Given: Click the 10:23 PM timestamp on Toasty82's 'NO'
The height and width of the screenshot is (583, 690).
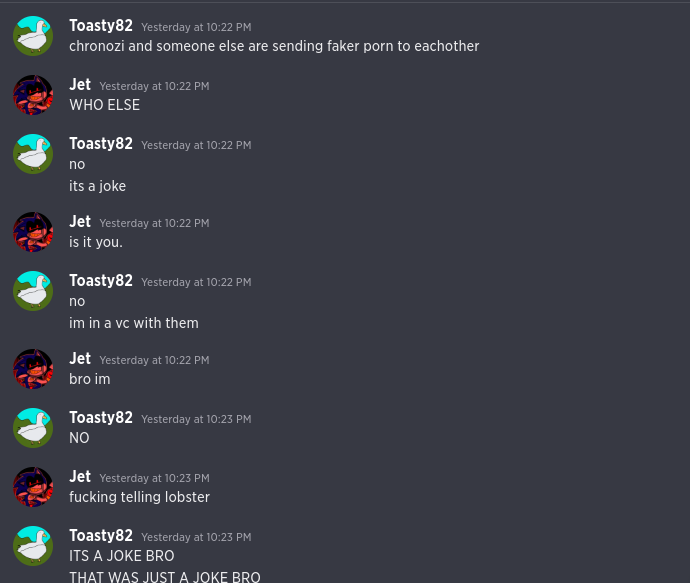Looking at the screenshot, I should point(196,419).
